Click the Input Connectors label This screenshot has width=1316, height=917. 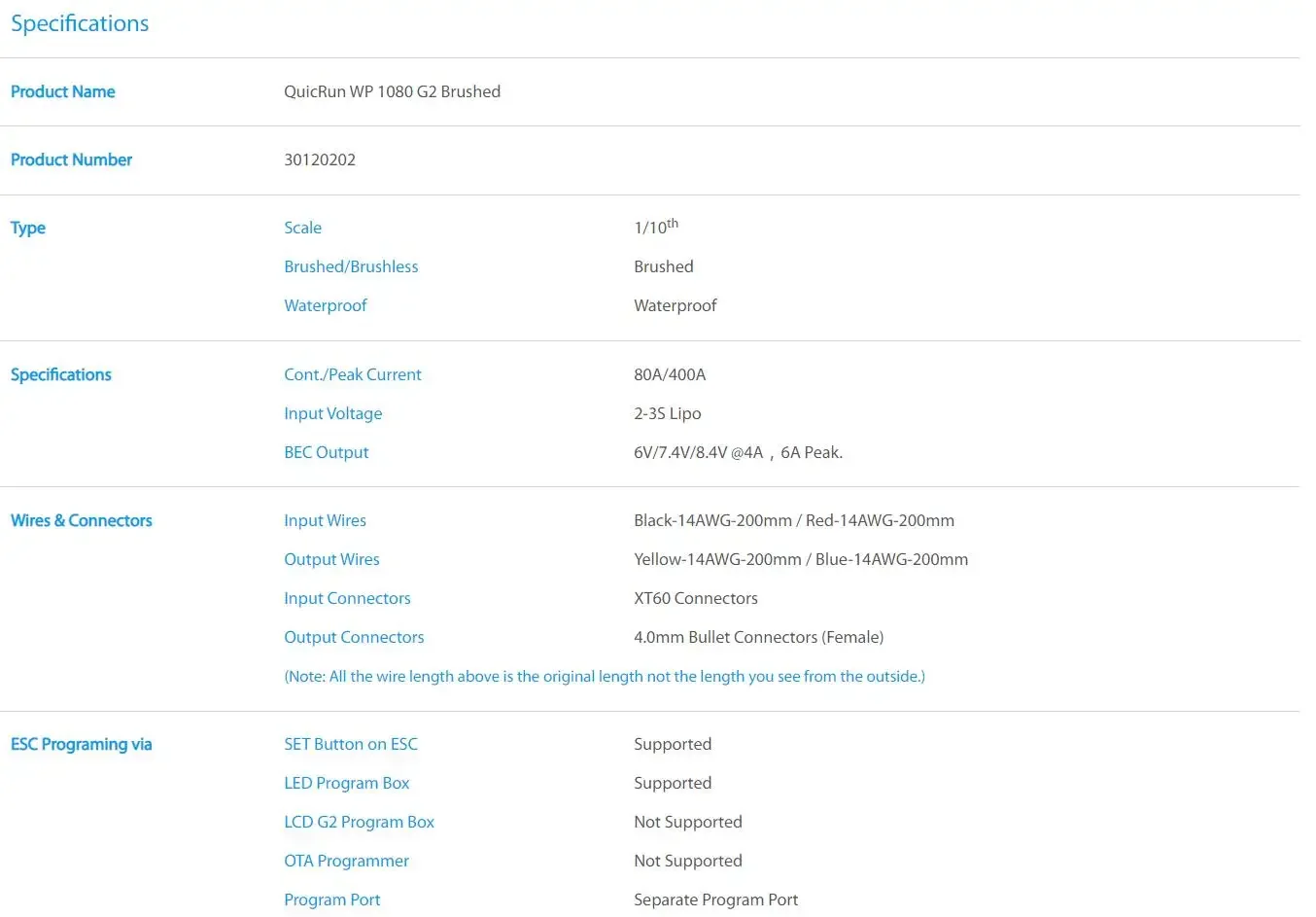coord(347,598)
